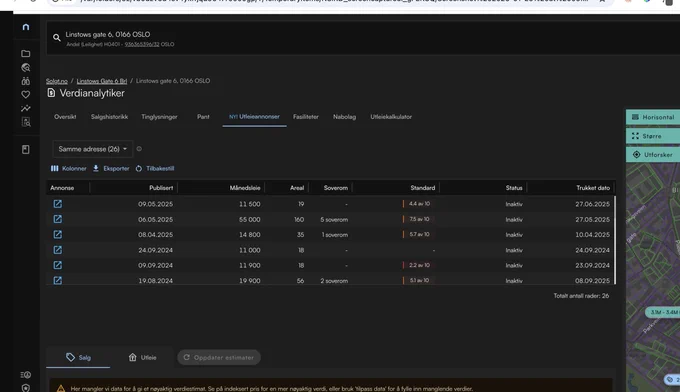The width and height of the screenshot is (680, 392).
Task: Open listing dated 24.09.2024
Action: (x=58, y=250)
